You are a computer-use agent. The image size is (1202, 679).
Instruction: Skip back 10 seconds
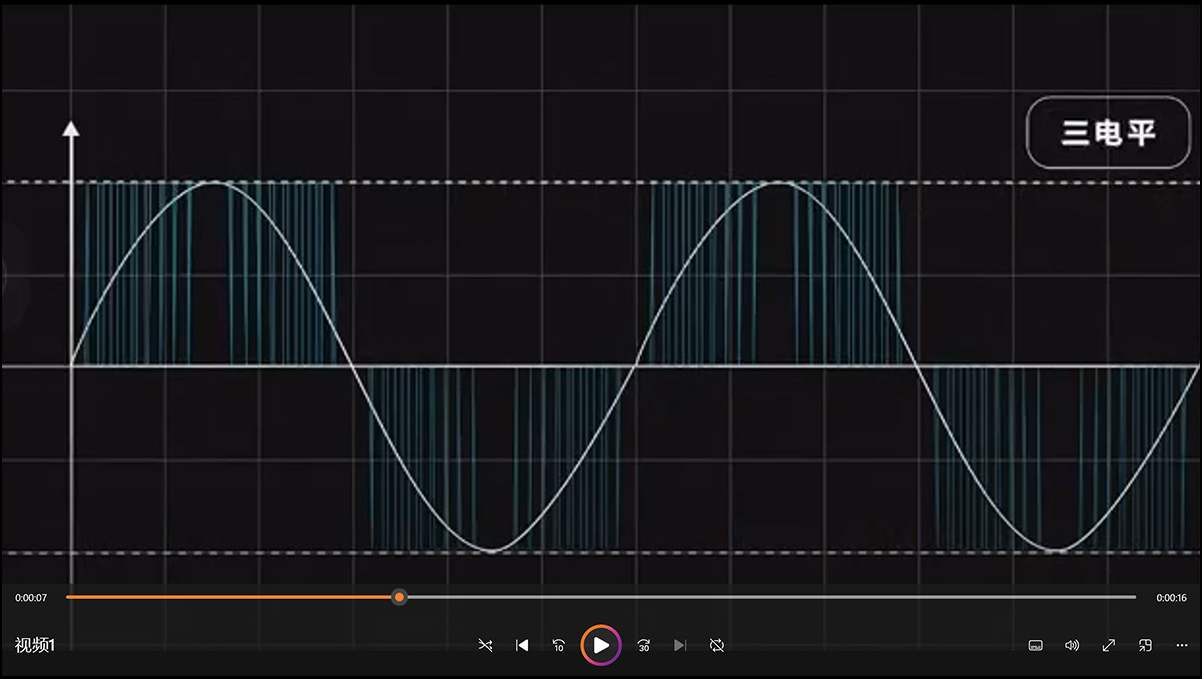(559, 646)
